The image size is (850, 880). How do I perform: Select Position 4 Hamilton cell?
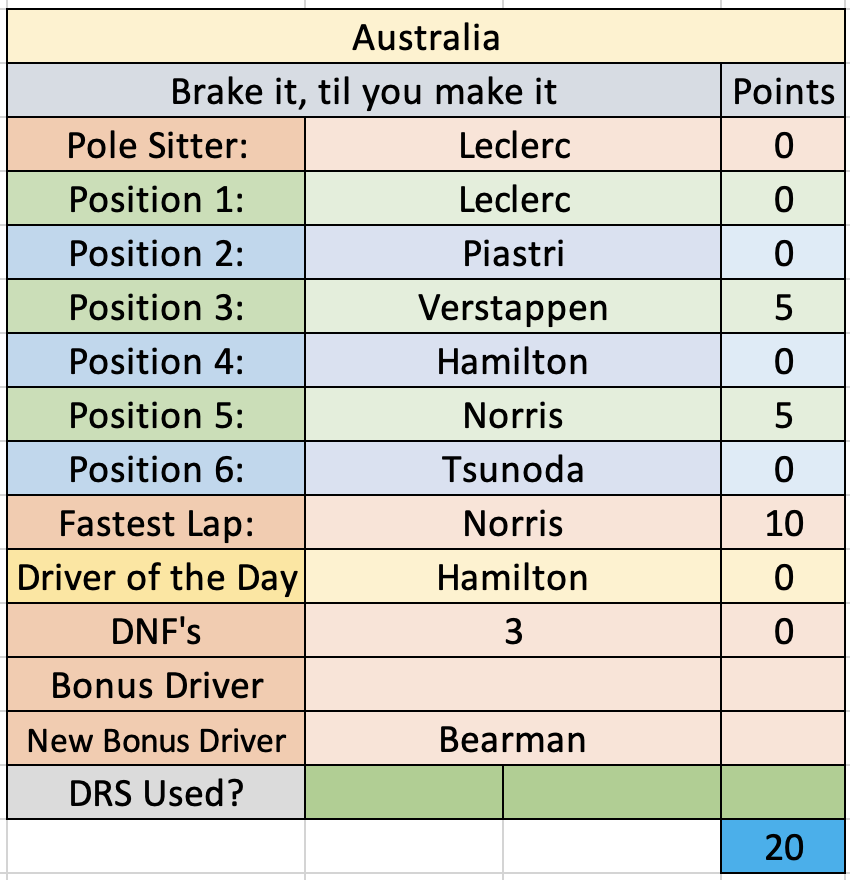point(513,360)
